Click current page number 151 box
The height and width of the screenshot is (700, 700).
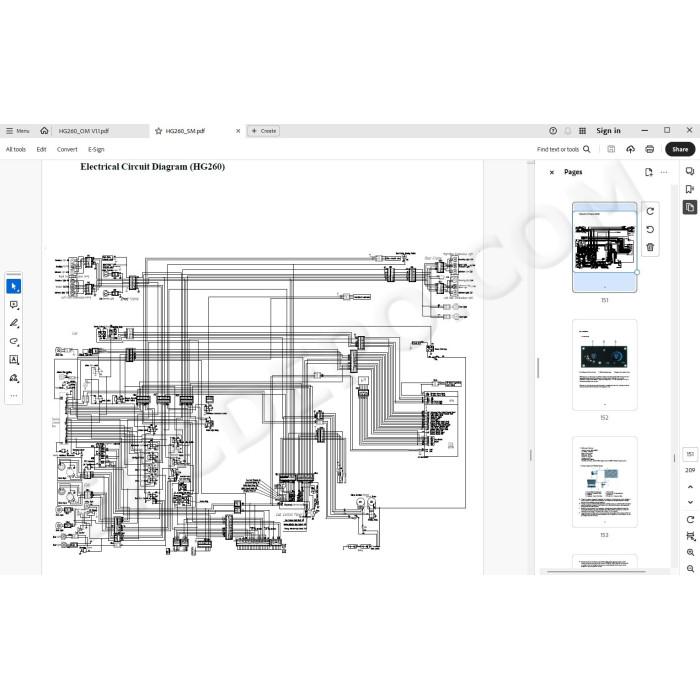690,454
